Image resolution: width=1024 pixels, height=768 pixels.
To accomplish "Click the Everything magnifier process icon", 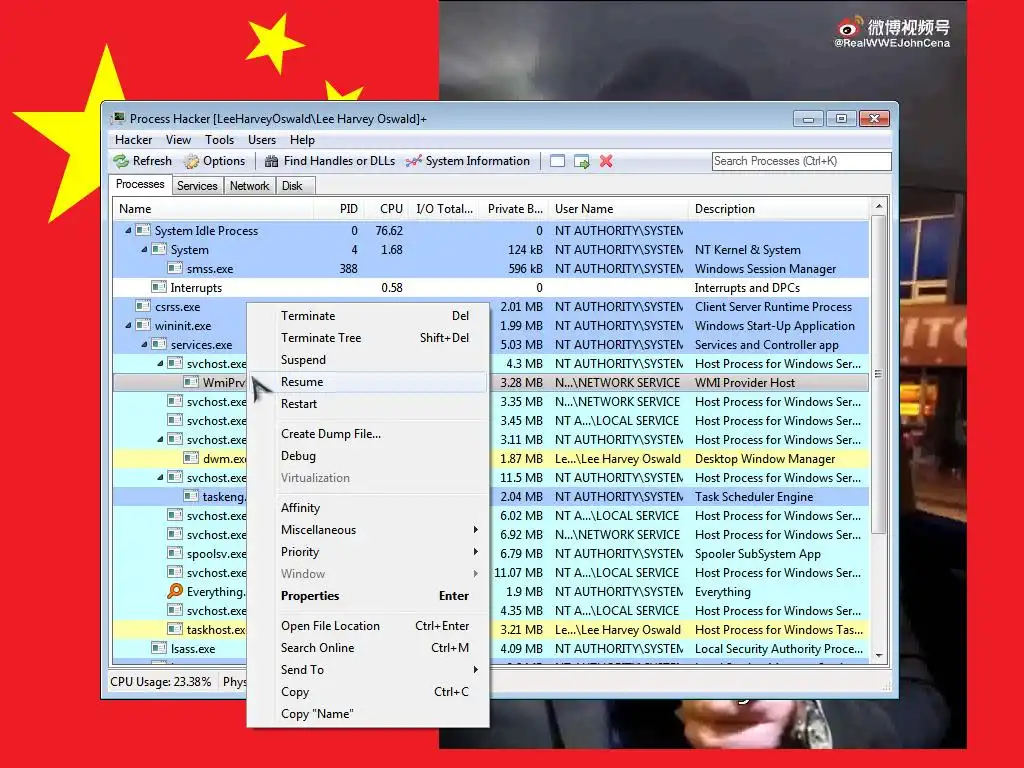I will click(x=175, y=591).
